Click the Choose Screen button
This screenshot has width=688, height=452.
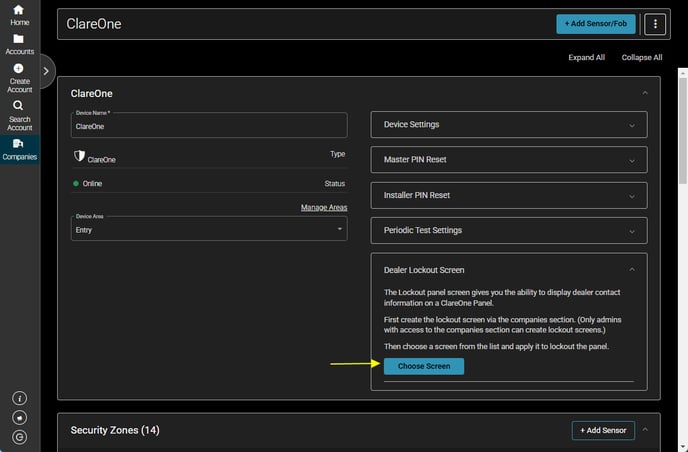click(424, 366)
